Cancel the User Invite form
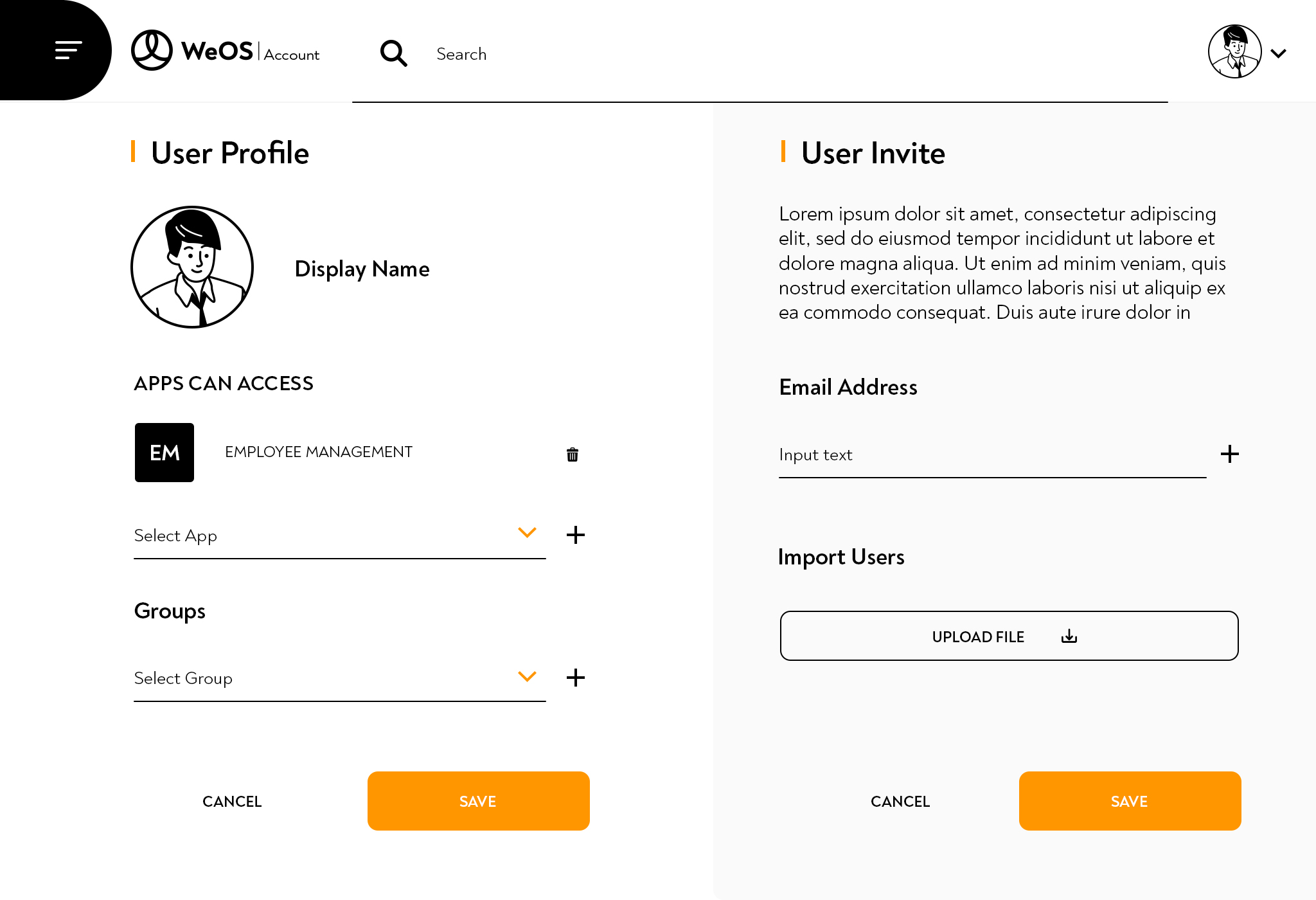 click(900, 802)
